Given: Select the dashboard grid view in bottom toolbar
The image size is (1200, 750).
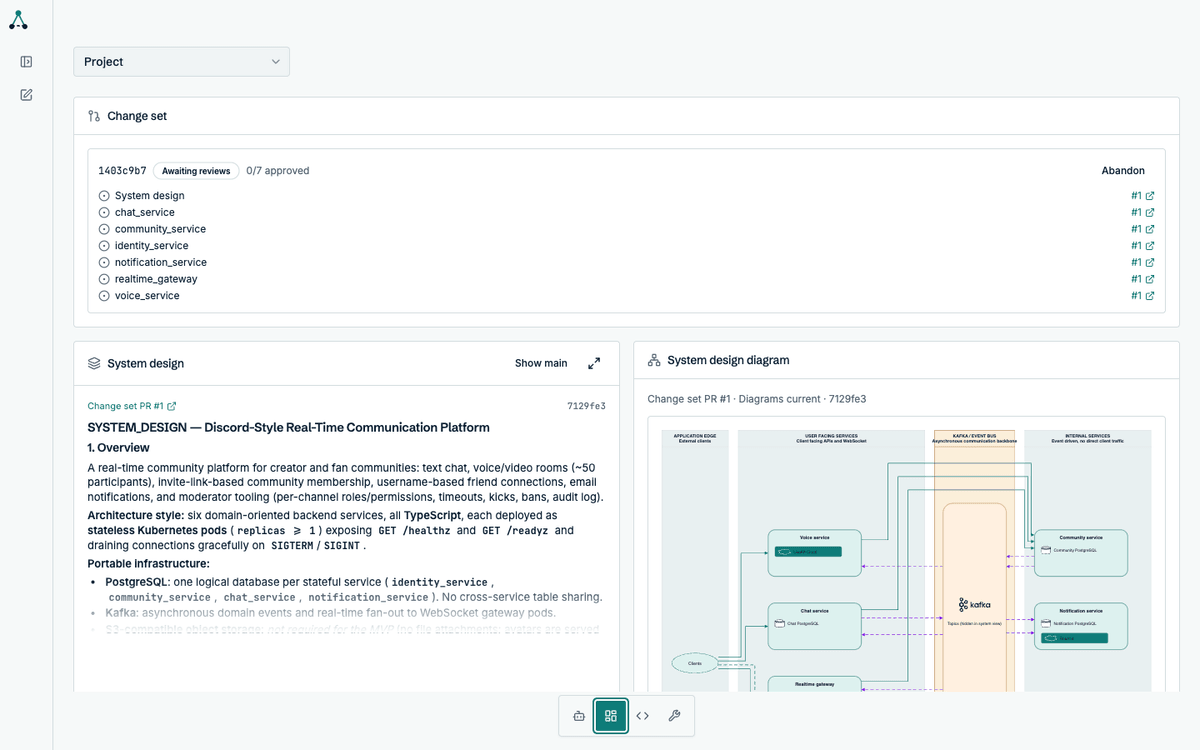Looking at the screenshot, I should click(610, 716).
